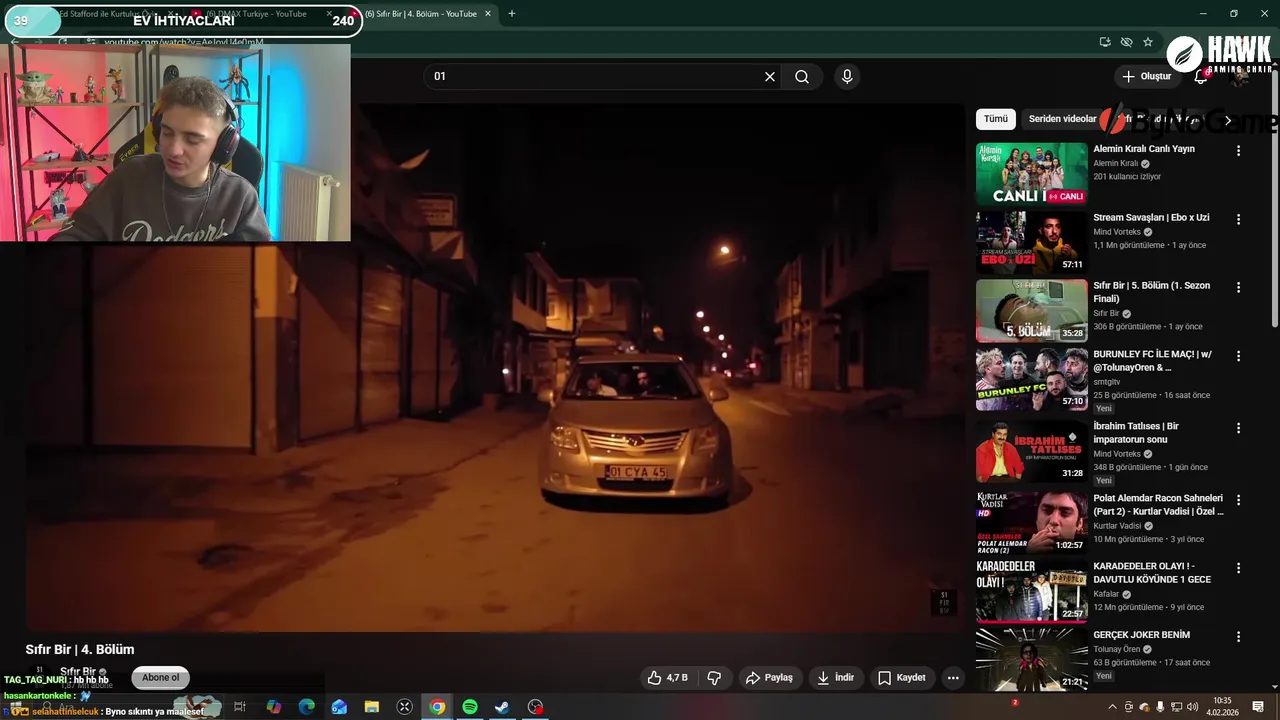Click the Polat Alemdar Racon thumbnail
The width and height of the screenshot is (1280, 720).
point(1031,522)
